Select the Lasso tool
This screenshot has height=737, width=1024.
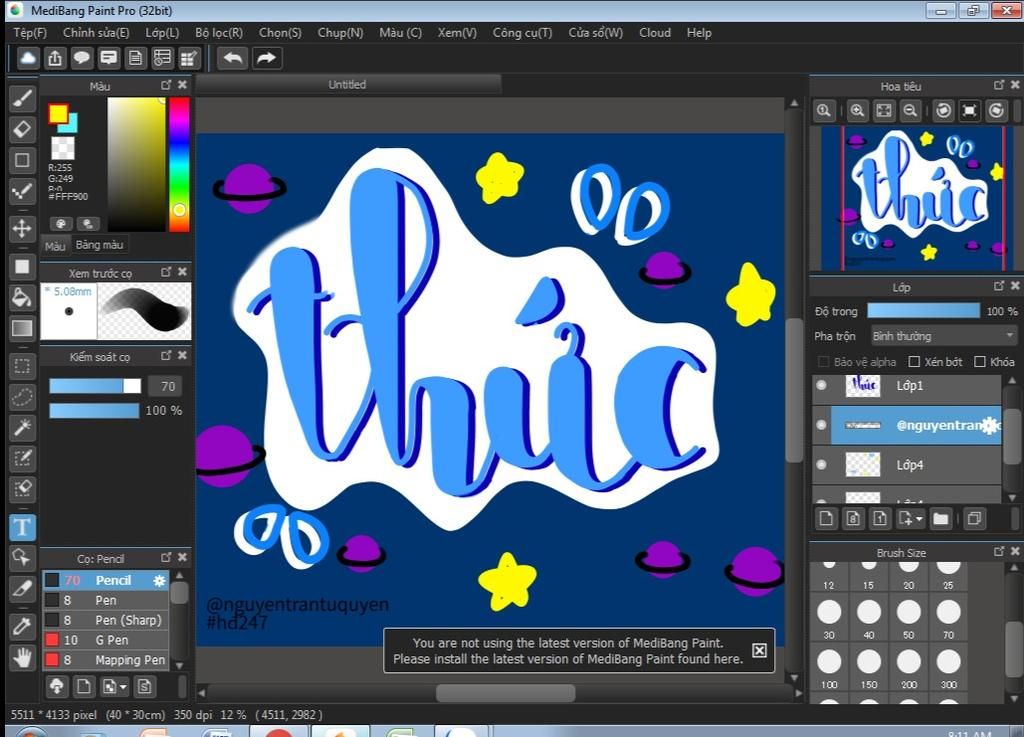point(22,396)
